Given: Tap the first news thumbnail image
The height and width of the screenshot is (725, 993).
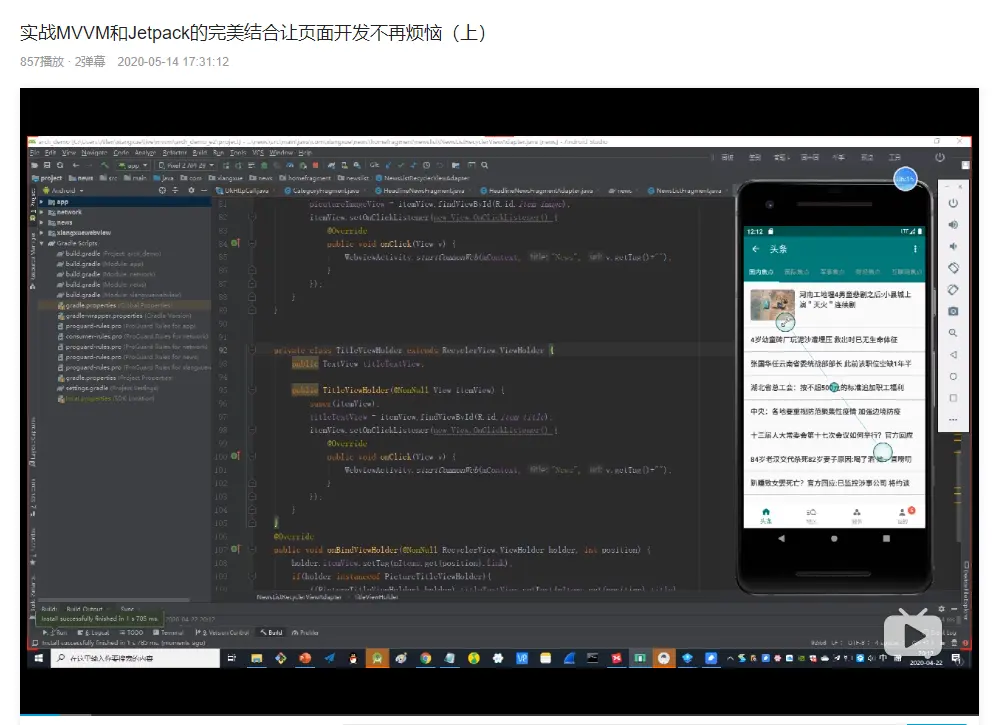Looking at the screenshot, I should coord(773,305).
